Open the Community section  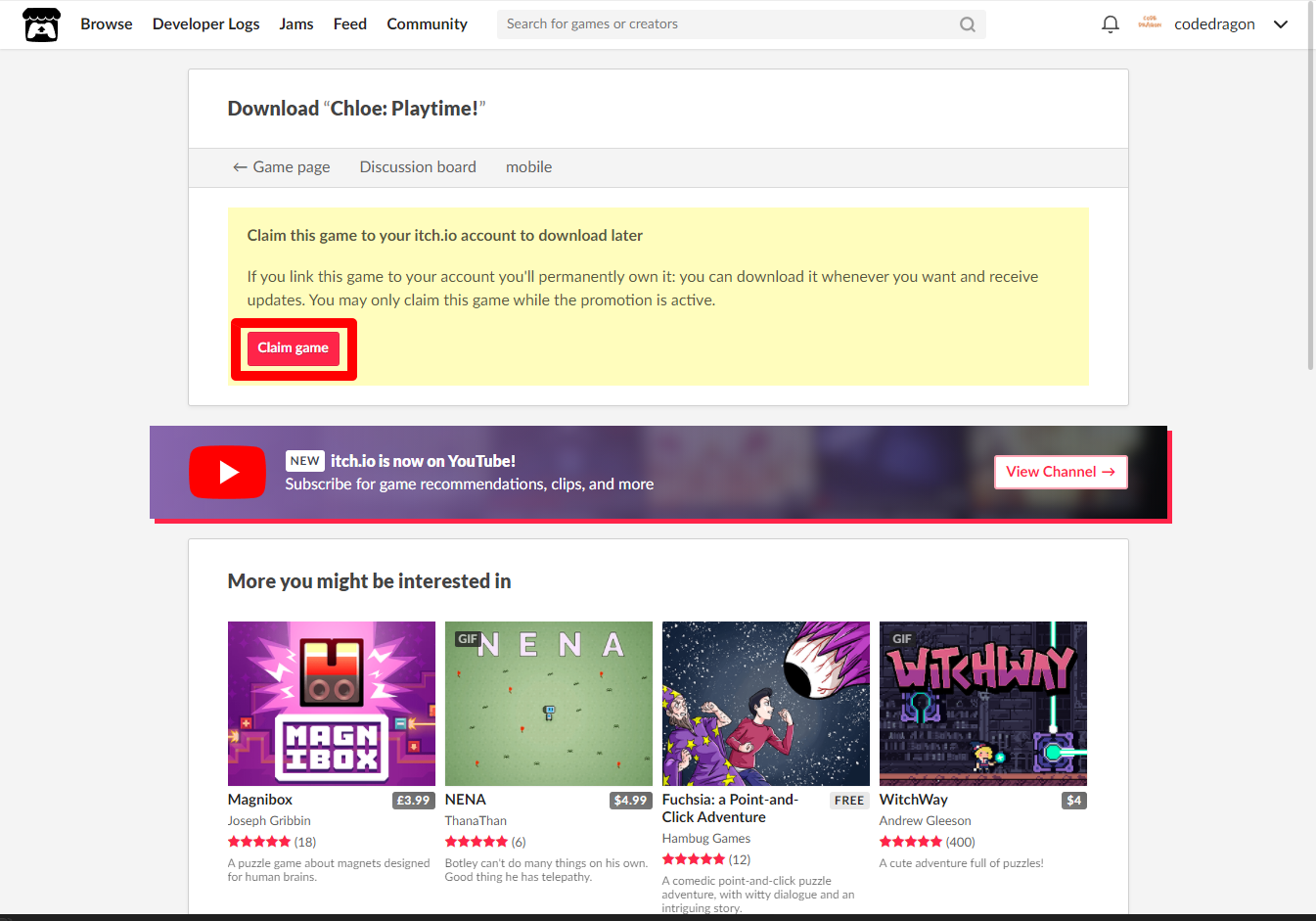click(427, 23)
